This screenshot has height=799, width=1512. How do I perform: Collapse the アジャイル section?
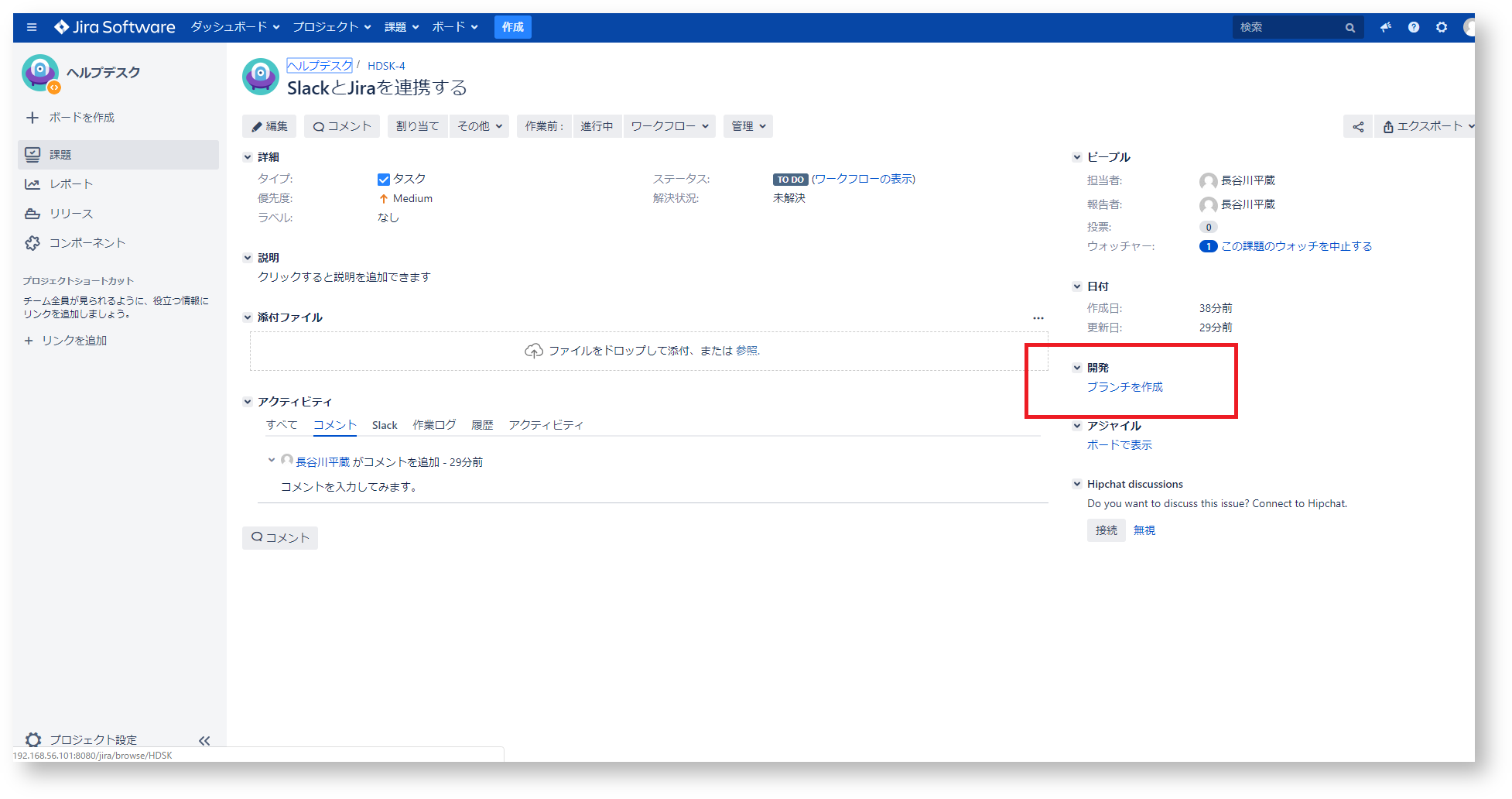(1077, 426)
